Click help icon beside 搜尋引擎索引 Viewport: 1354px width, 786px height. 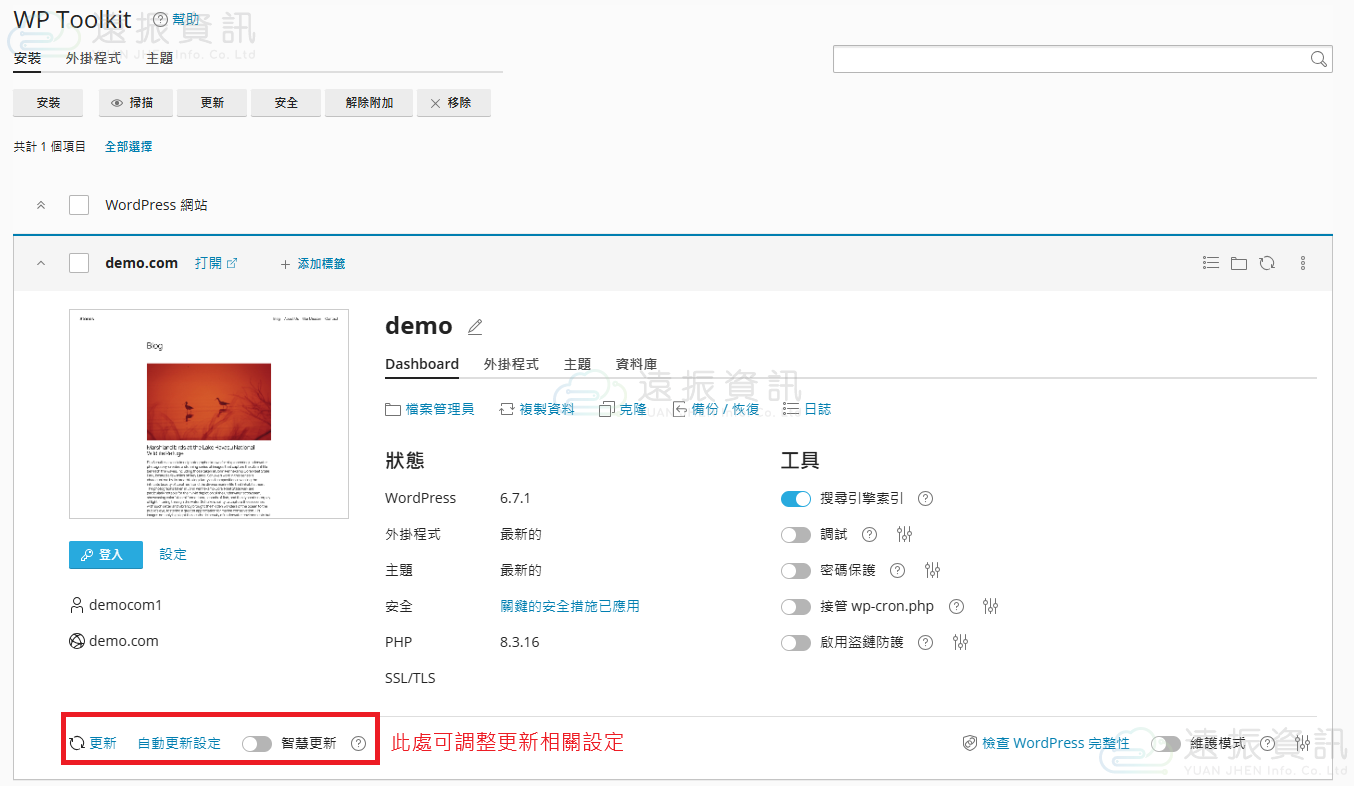[925, 498]
